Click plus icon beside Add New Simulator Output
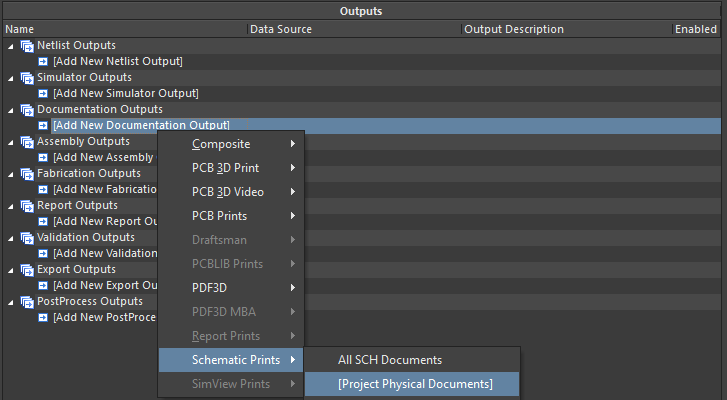 tap(44, 94)
